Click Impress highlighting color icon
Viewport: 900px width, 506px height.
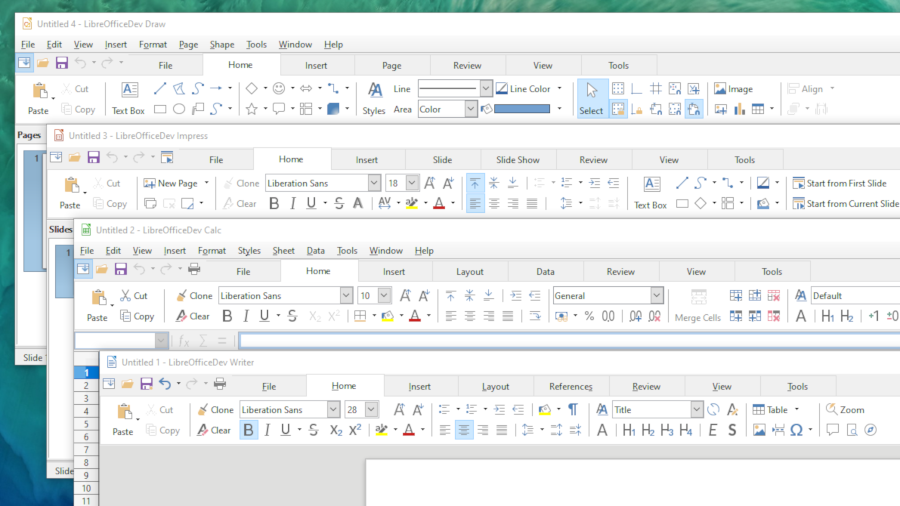(x=412, y=203)
